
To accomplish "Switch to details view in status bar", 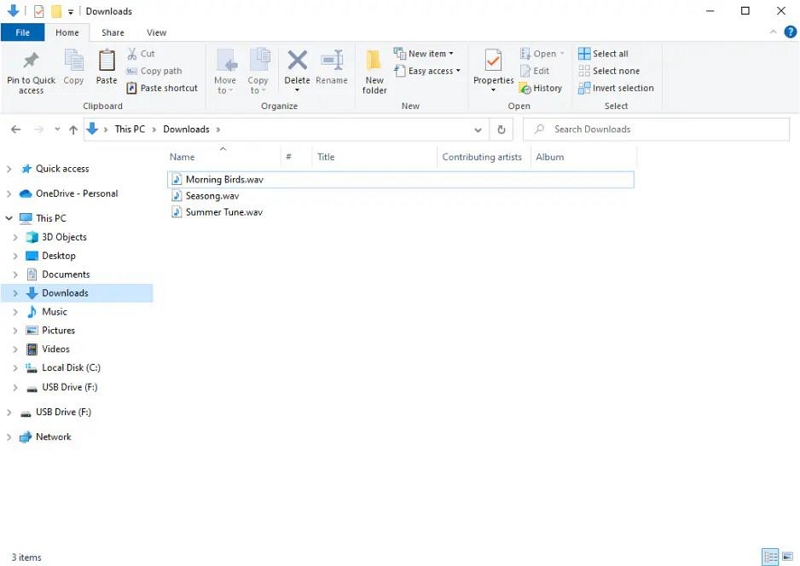I will click(770, 557).
